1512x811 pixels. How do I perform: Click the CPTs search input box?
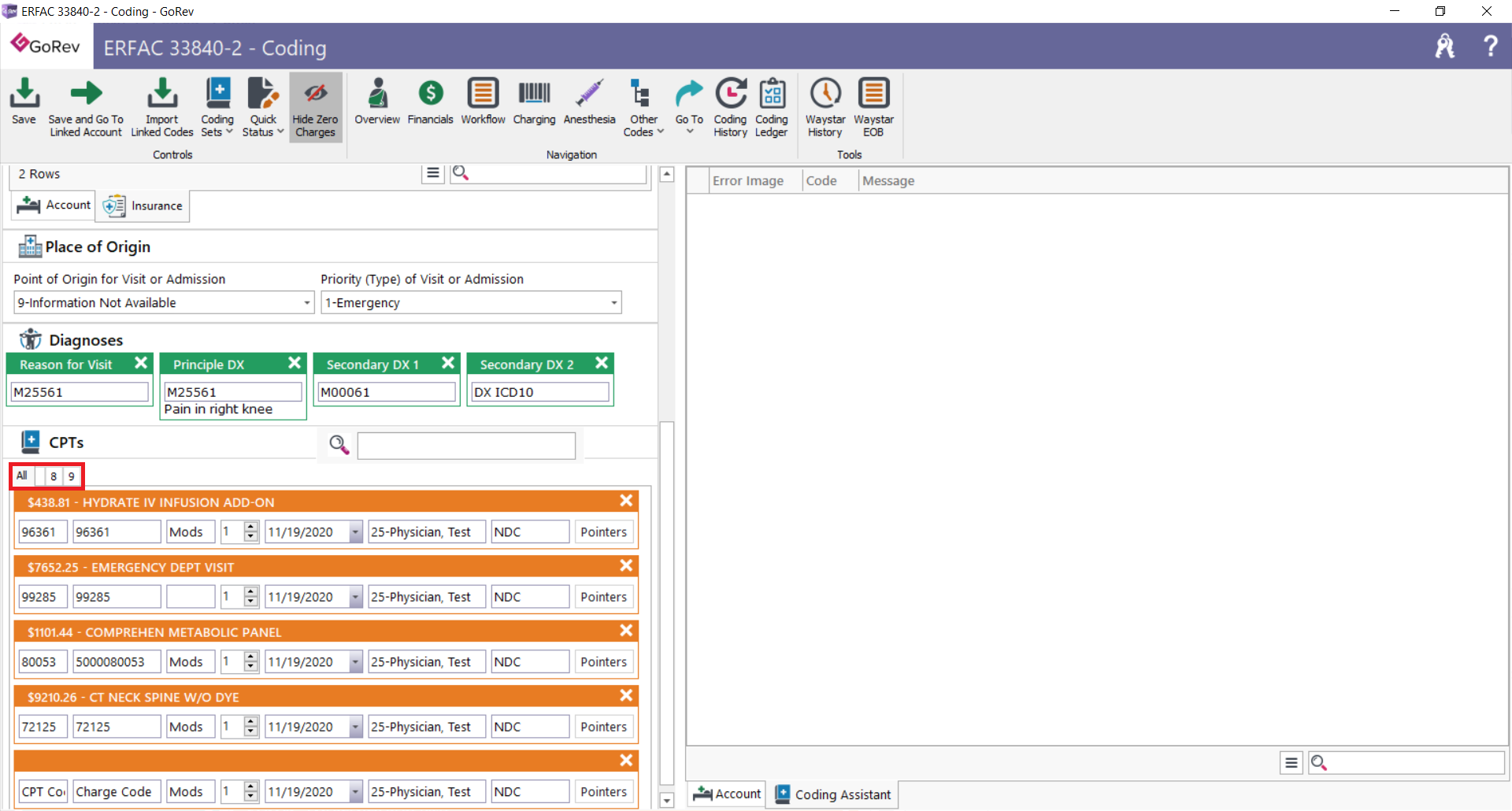pyautogui.click(x=466, y=445)
